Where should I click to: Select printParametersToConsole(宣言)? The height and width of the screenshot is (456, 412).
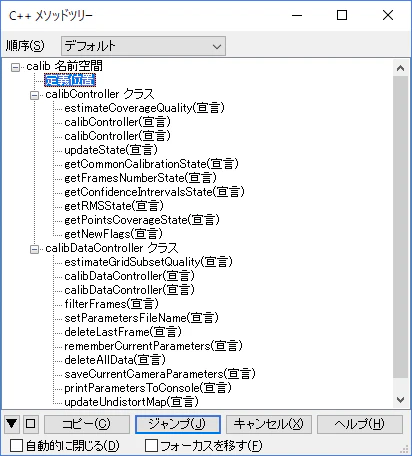(x=148, y=388)
